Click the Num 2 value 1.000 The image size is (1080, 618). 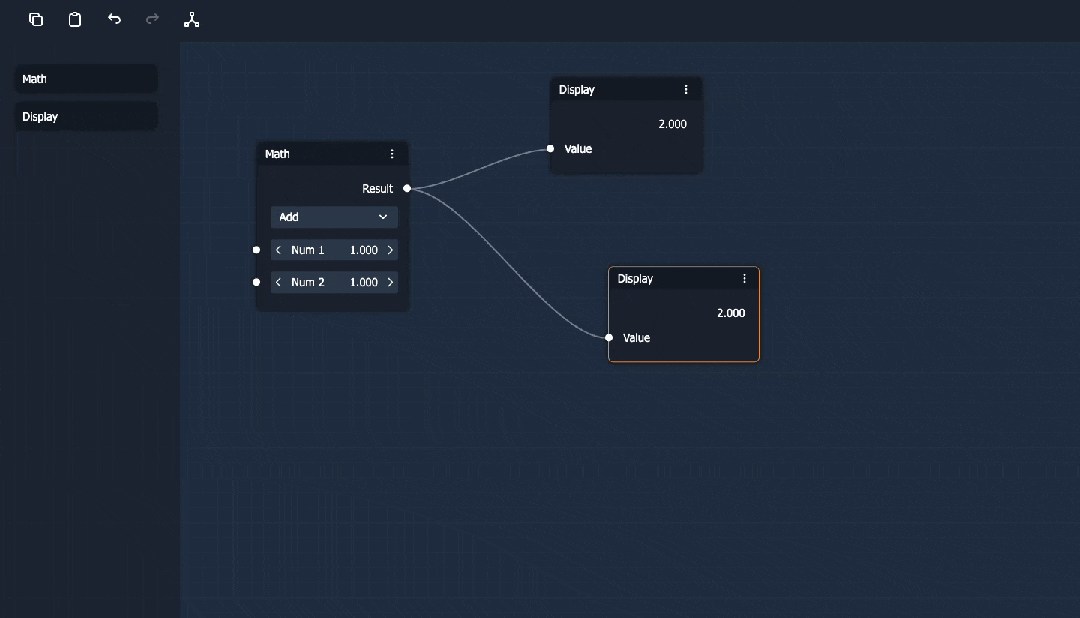[364, 282]
